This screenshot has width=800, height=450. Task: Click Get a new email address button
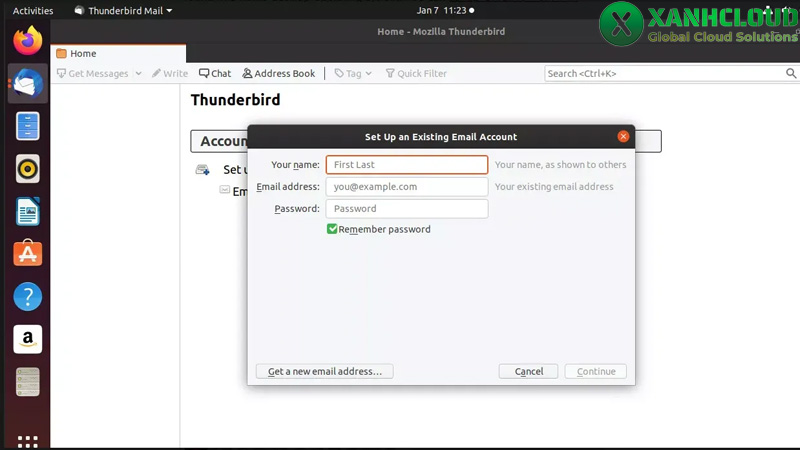(324, 371)
